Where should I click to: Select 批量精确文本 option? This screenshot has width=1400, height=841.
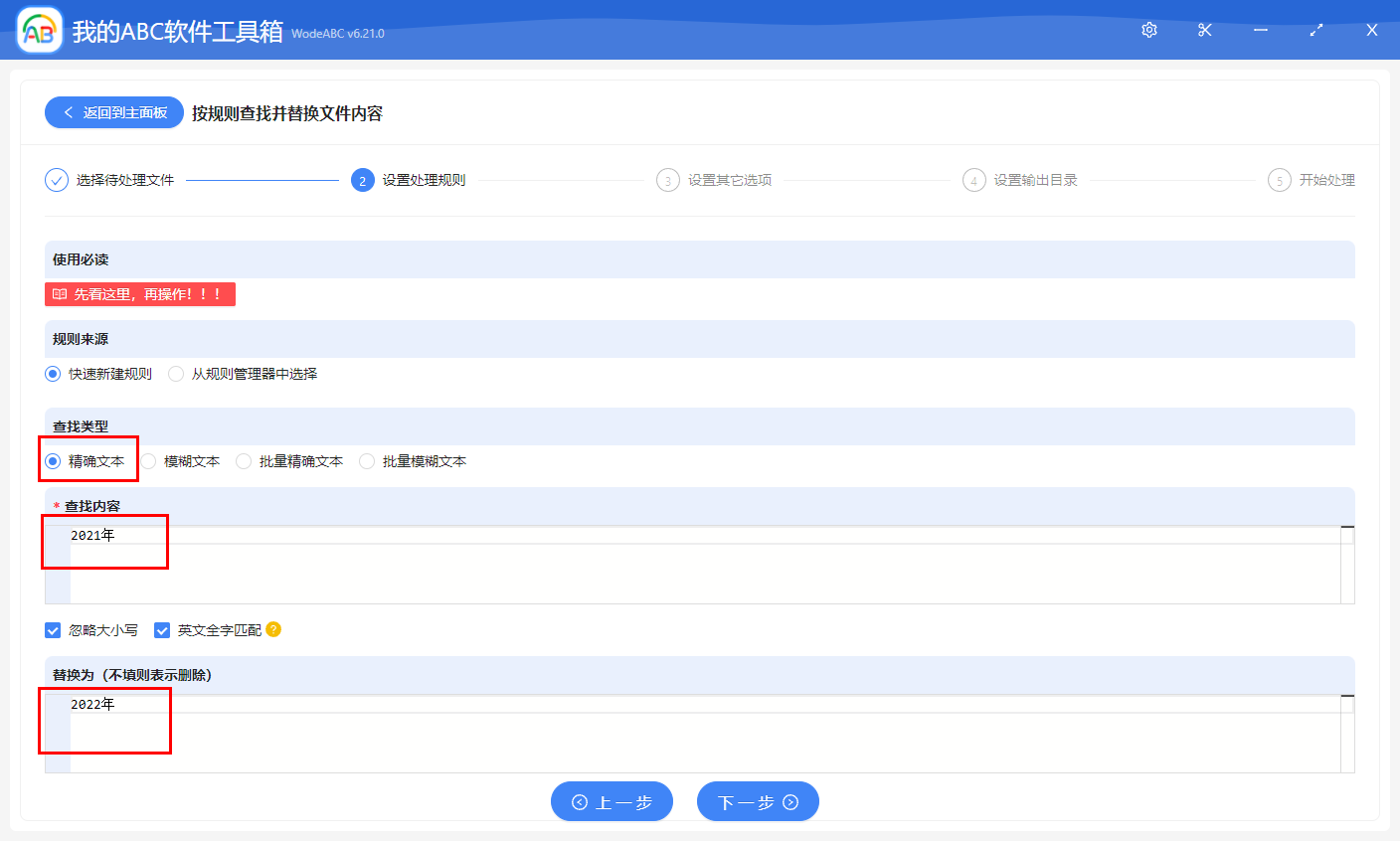click(242, 460)
